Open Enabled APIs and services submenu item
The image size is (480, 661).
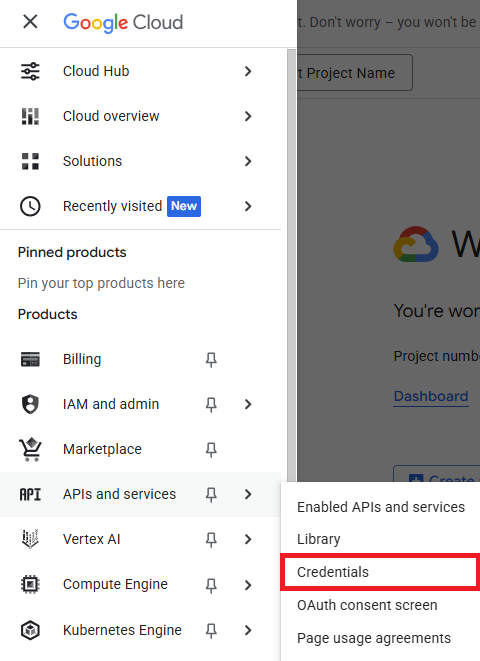click(381, 507)
